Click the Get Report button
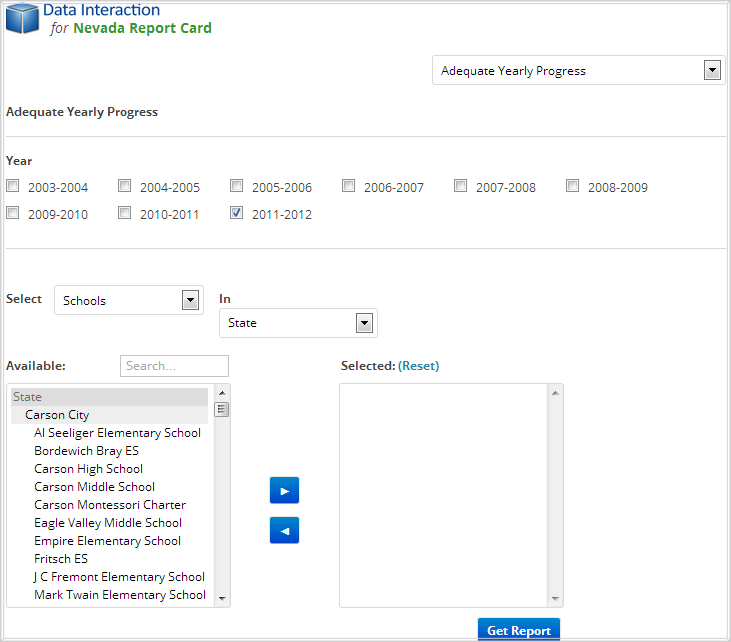The image size is (731, 642). pyautogui.click(x=519, y=630)
